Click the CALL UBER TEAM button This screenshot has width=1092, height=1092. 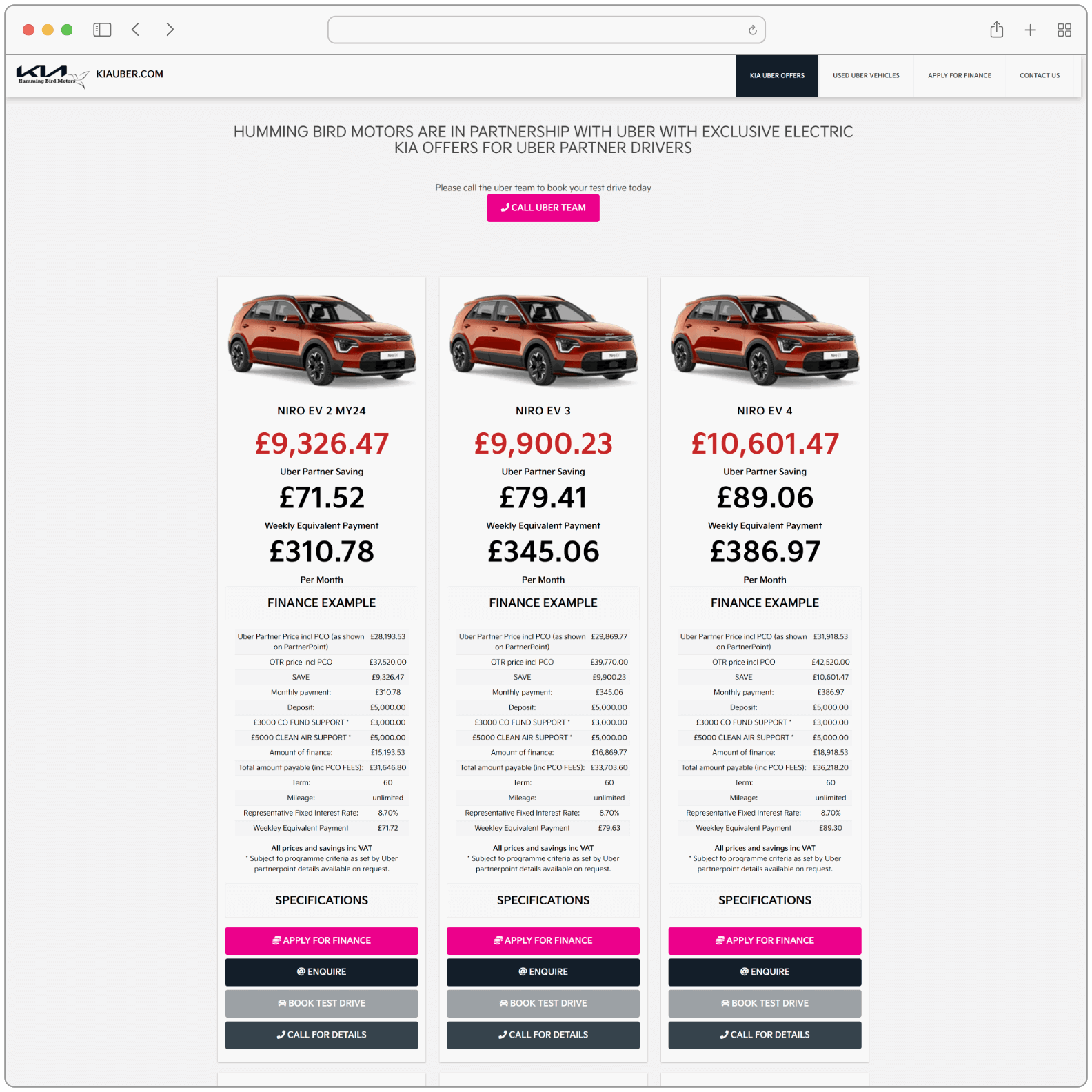(543, 208)
